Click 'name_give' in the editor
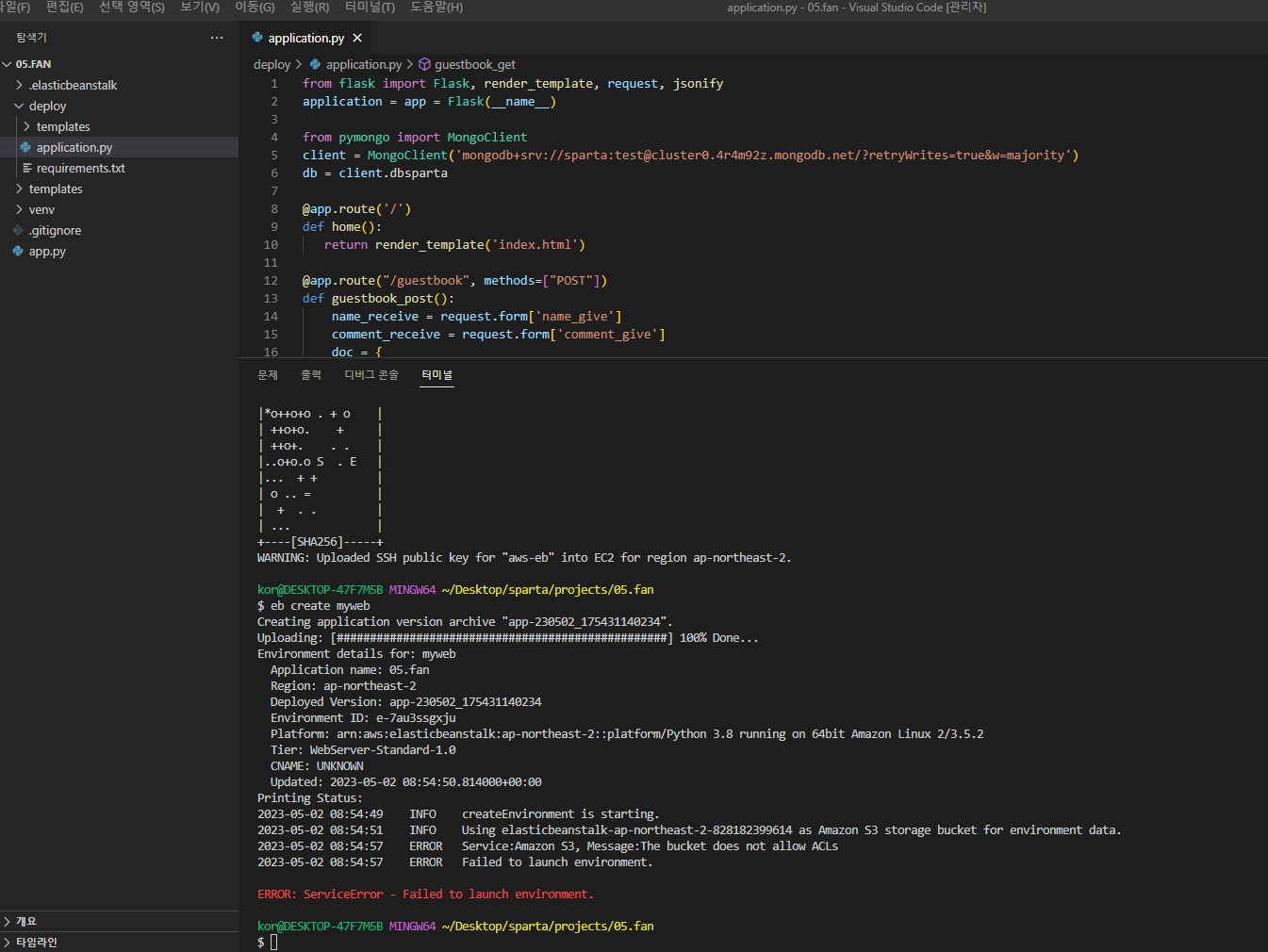The width and height of the screenshot is (1268, 952). pyautogui.click(x=578, y=316)
